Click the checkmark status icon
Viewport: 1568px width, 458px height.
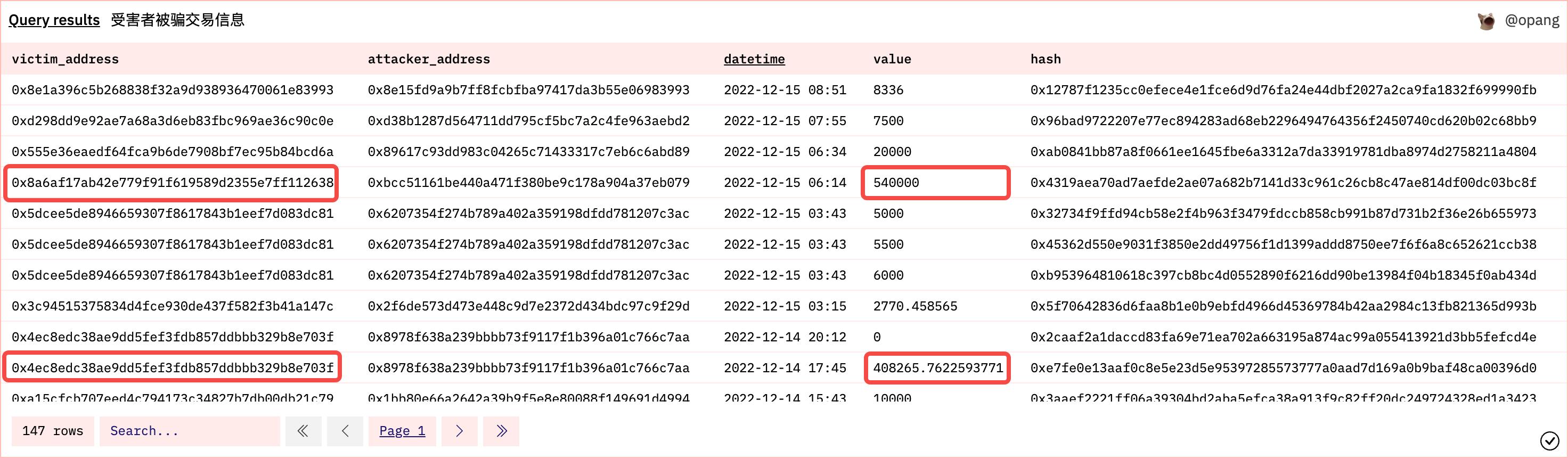point(1549,440)
